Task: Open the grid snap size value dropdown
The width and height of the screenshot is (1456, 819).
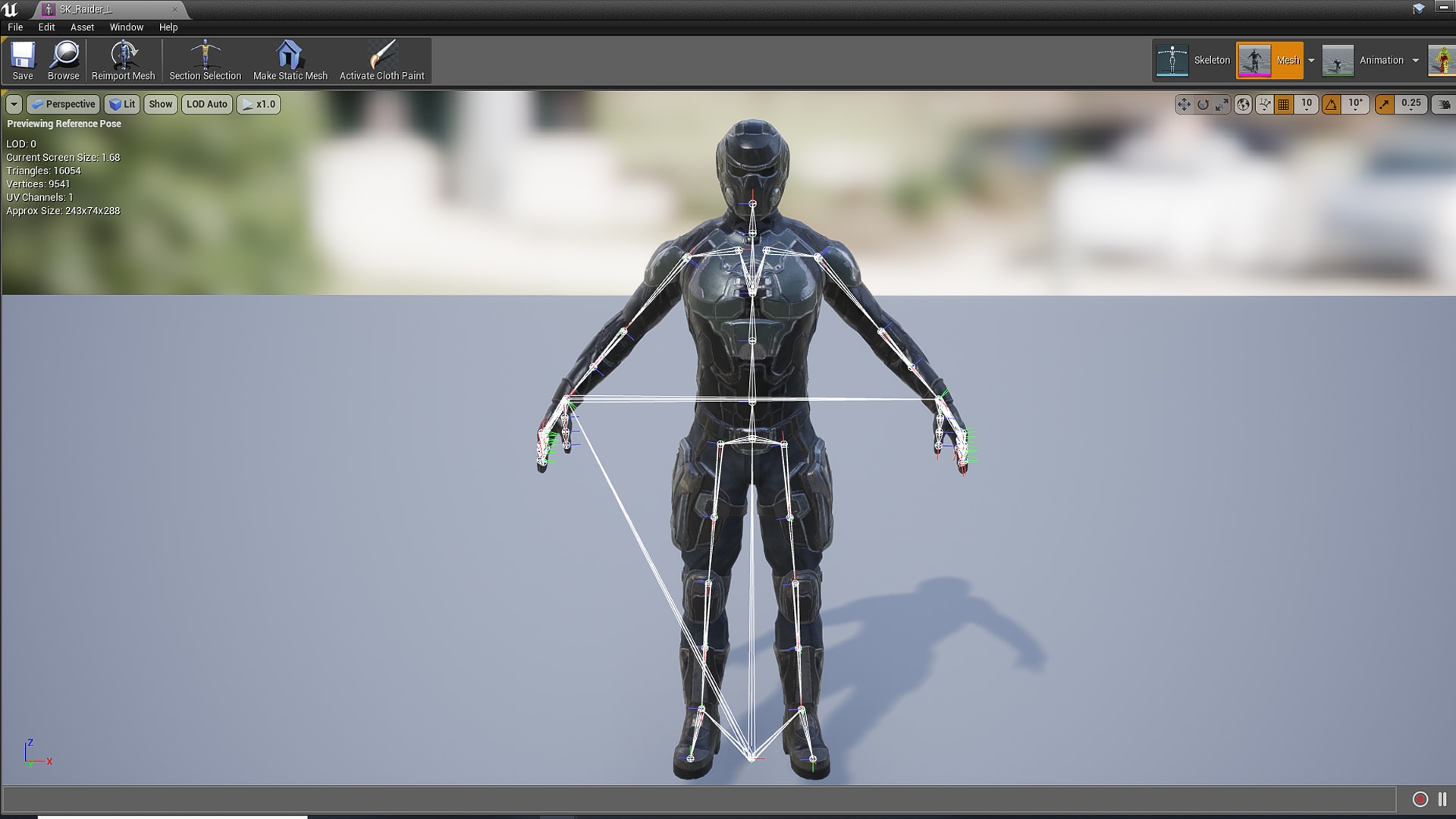Action: [x=1306, y=105]
